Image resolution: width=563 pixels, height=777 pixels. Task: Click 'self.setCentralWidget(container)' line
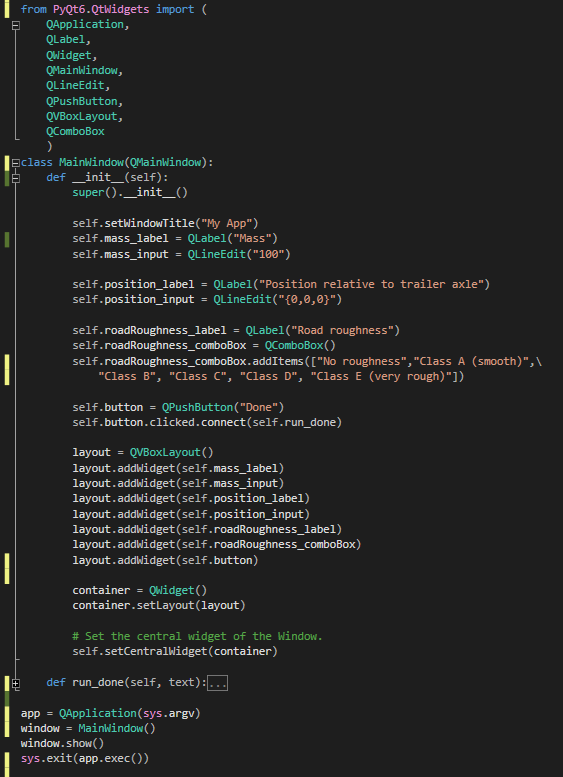[x=175, y=651]
